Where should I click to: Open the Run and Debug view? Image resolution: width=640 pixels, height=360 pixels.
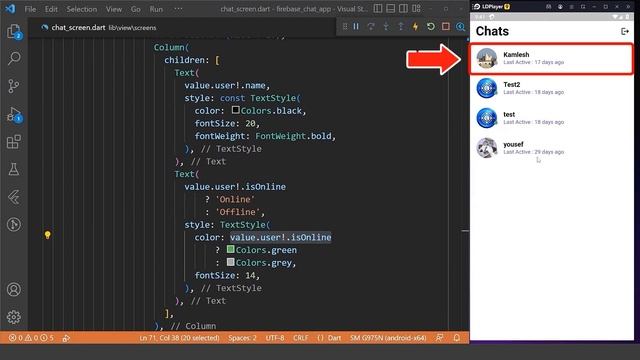click(x=13, y=114)
